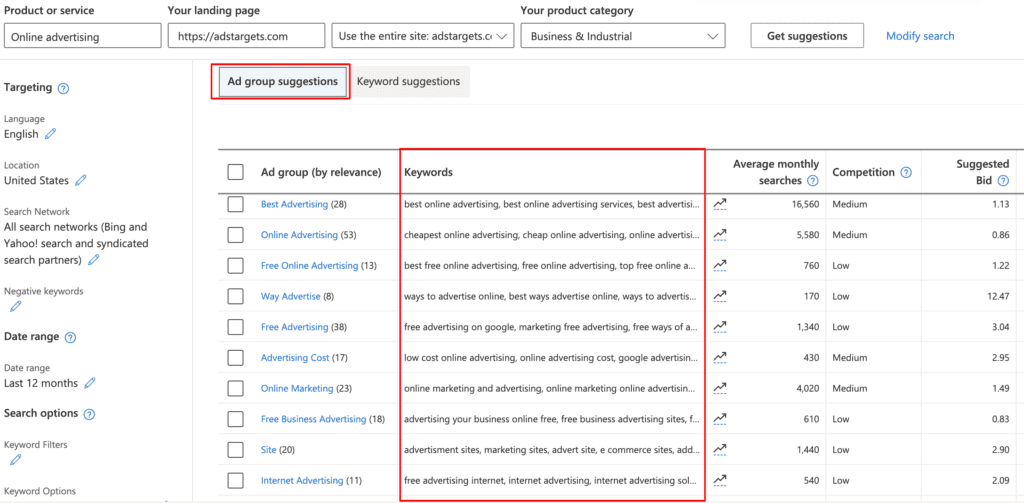This screenshot has width=1024, height=503.
Task: Switch to the Keyword suggestions tab
Action: click(408, 81)
